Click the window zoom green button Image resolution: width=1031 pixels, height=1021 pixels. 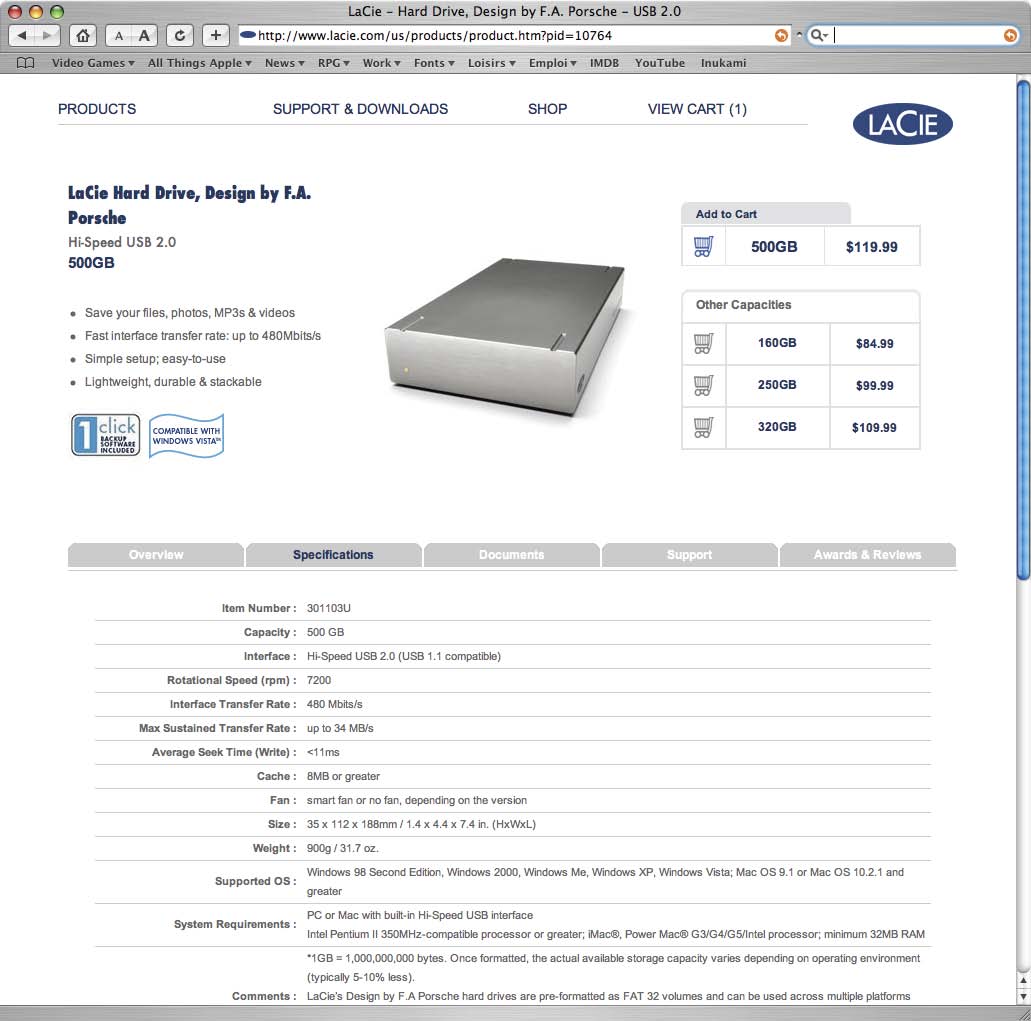click(57, 11)
